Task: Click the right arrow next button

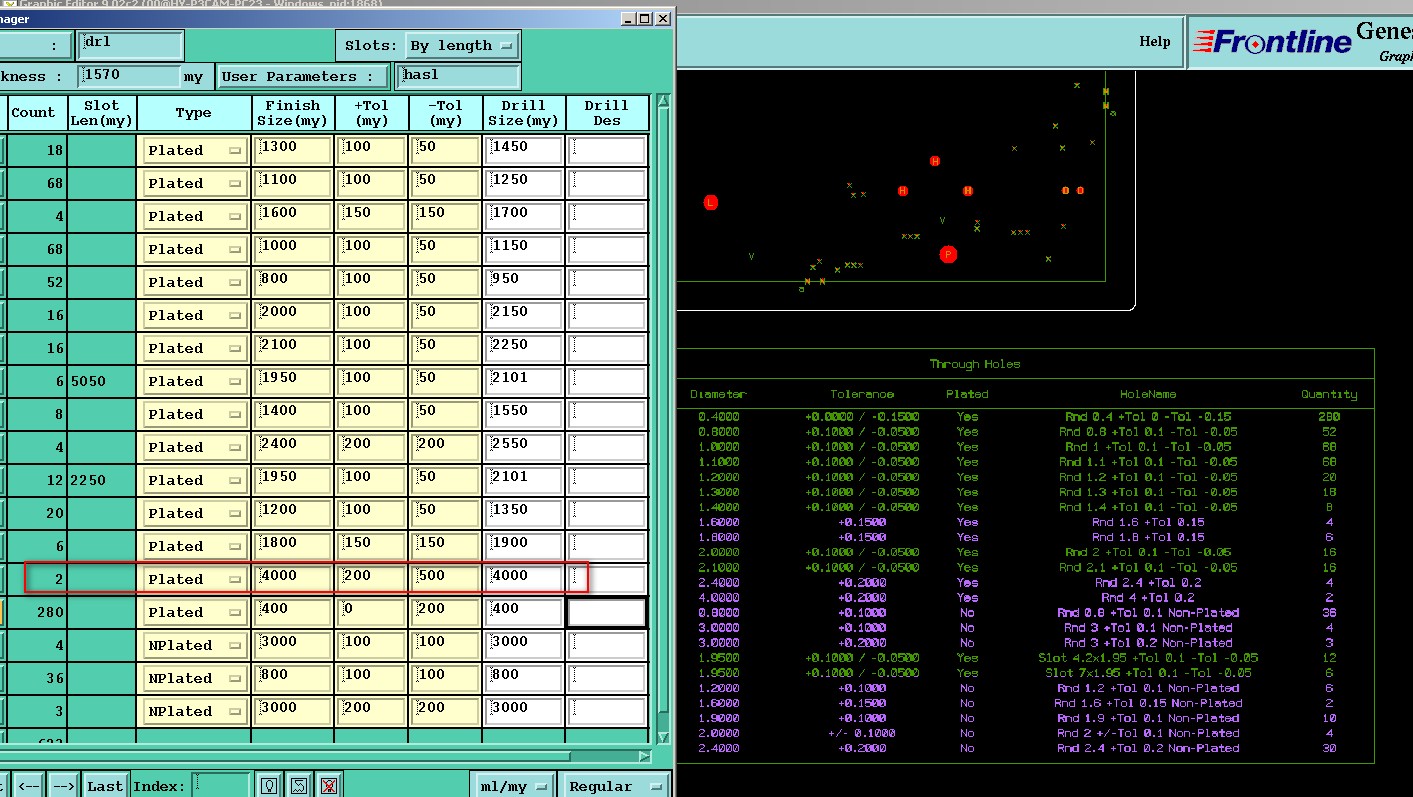Action: pos(63,786)
